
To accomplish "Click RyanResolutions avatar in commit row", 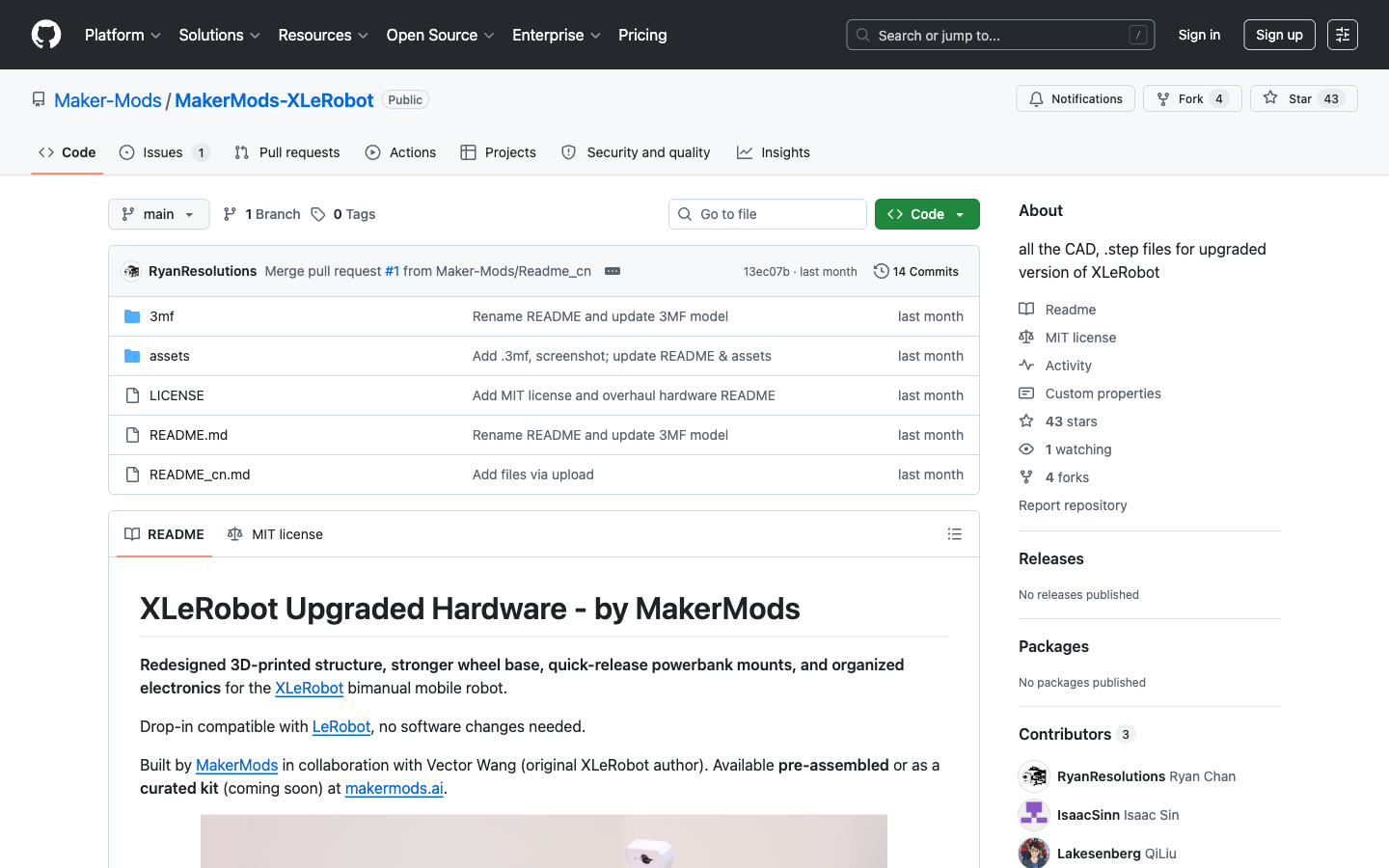I will click(x=132, y=271).
